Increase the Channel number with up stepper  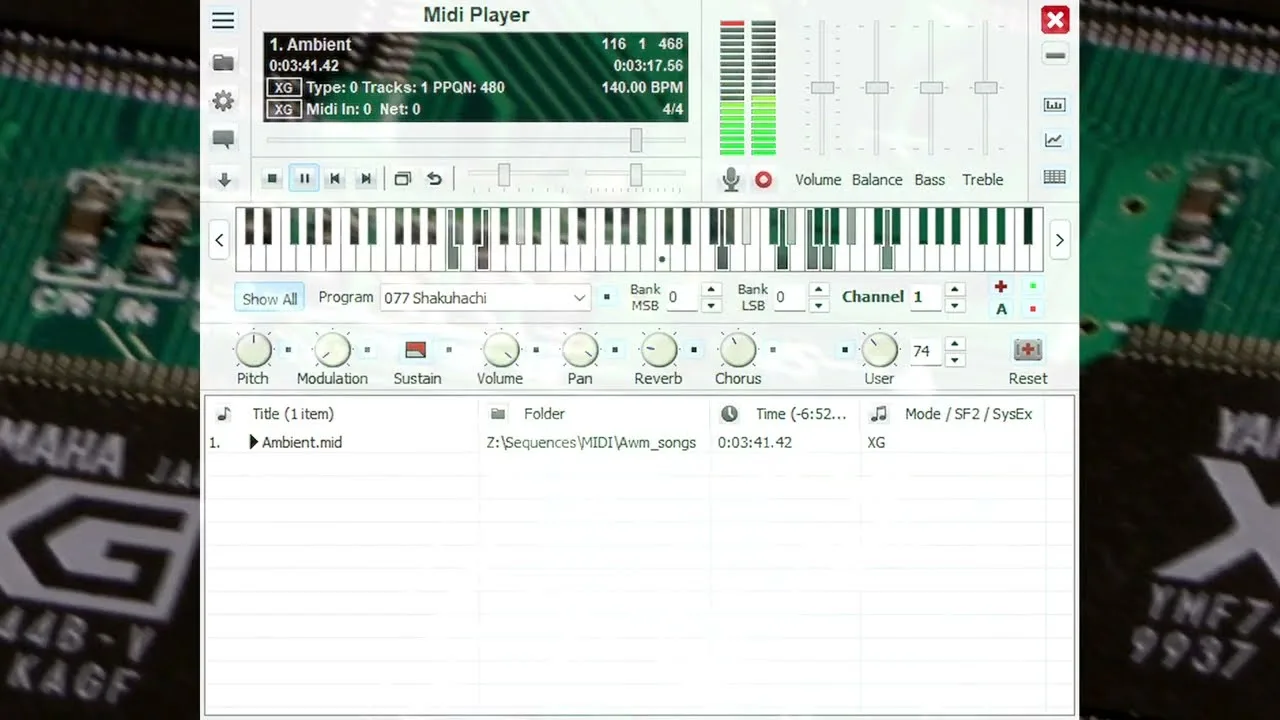pos(955,290)
